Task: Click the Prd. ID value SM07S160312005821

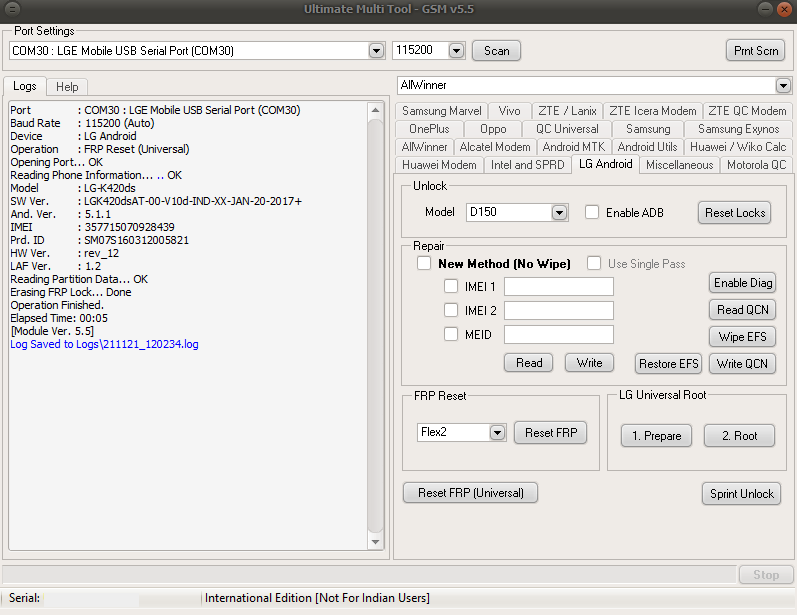Action: 136,240
